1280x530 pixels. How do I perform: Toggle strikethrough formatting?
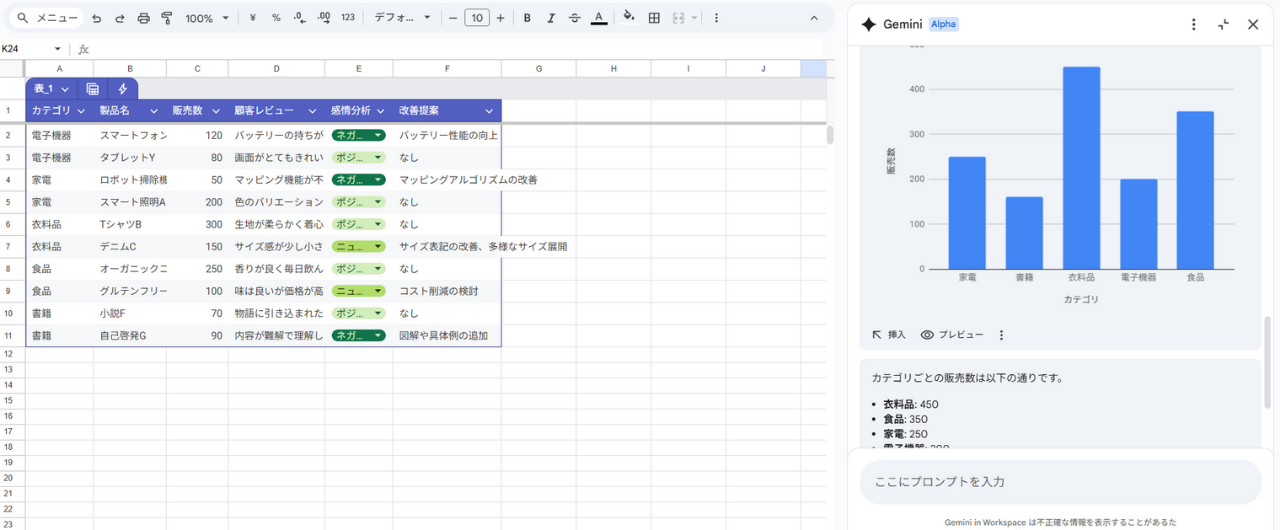574,18
